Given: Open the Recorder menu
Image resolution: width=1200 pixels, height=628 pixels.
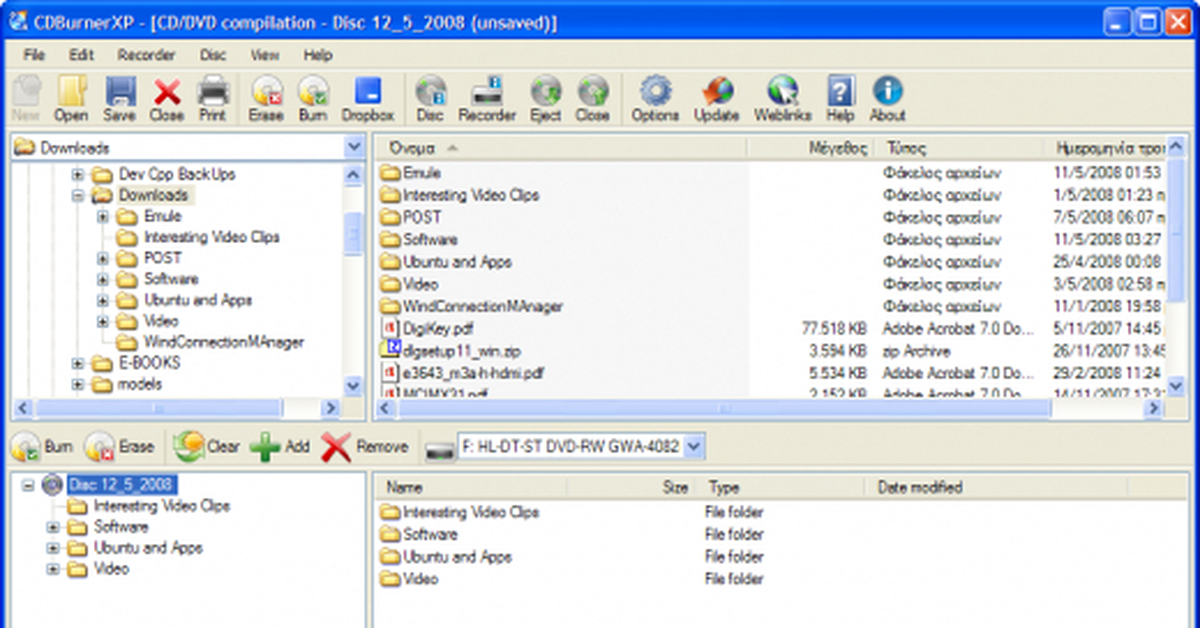Looking at the screenshot, I should pyautogui.click(x=146, y=55).
